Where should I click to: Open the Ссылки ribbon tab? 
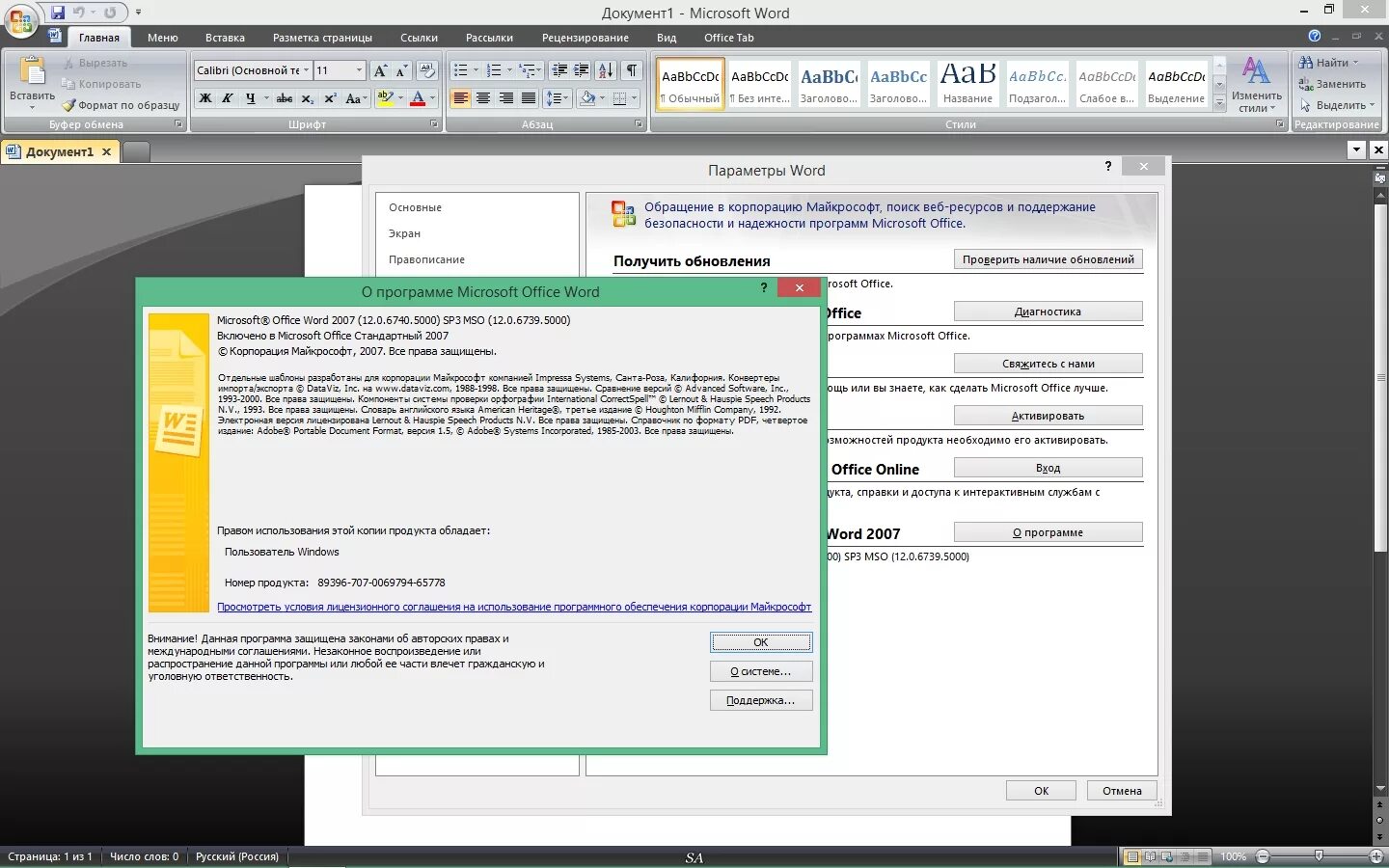click(419, 38)
